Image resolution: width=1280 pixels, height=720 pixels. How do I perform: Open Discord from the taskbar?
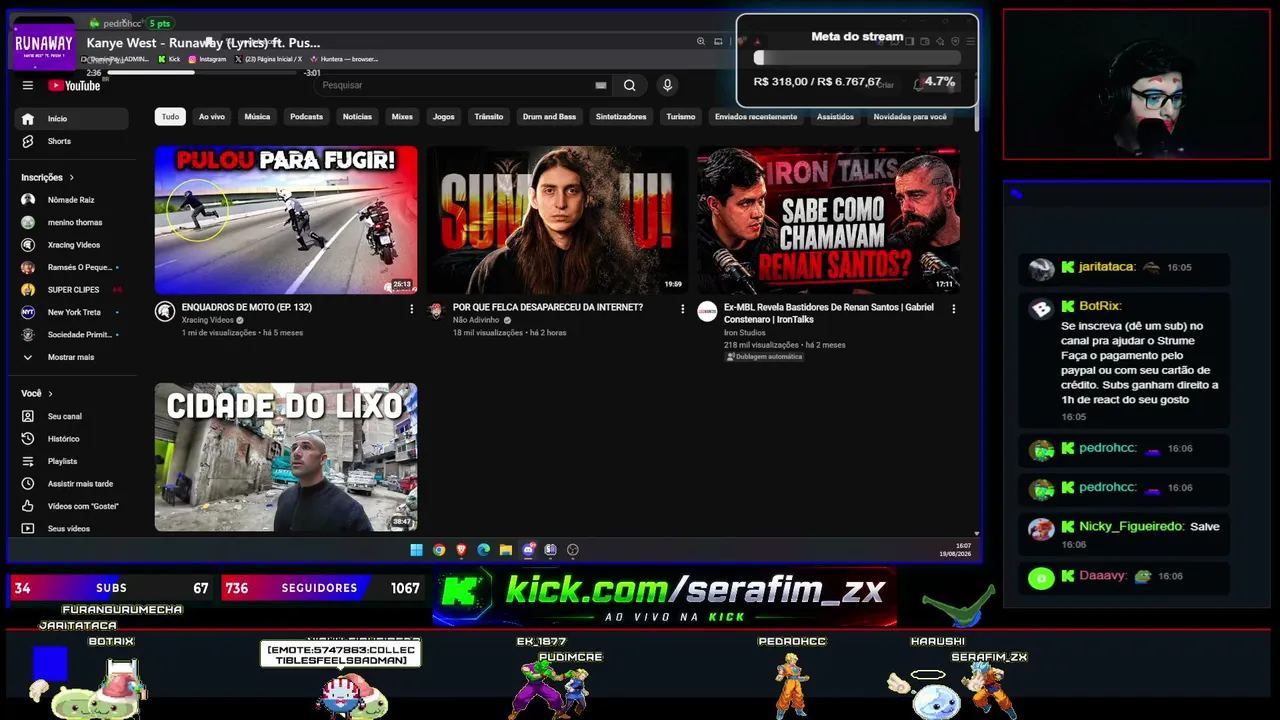[x=528, y=549]
